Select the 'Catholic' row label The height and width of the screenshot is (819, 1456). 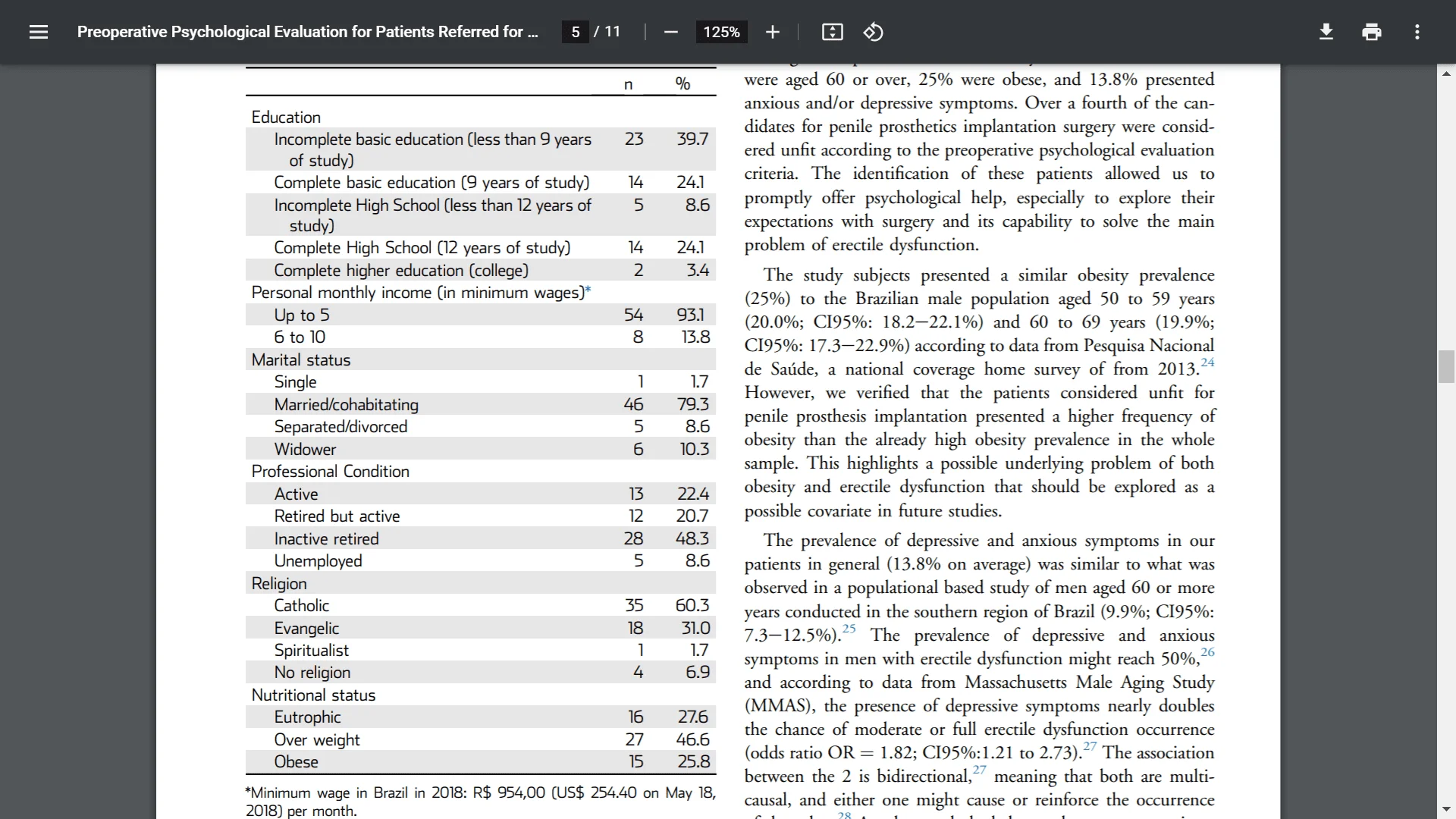pyautogui.click(x=301, y=606)
